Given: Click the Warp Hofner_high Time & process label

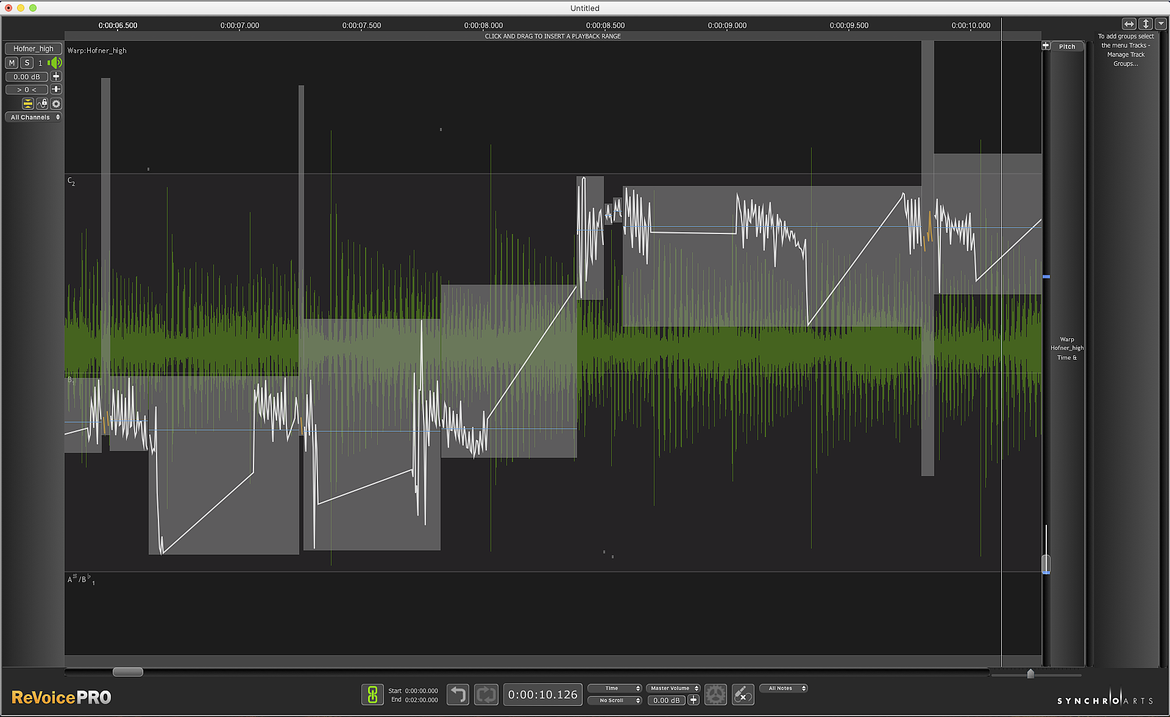Looking at the screenshot, I should pyautogui.click(x=1067, y=348).
